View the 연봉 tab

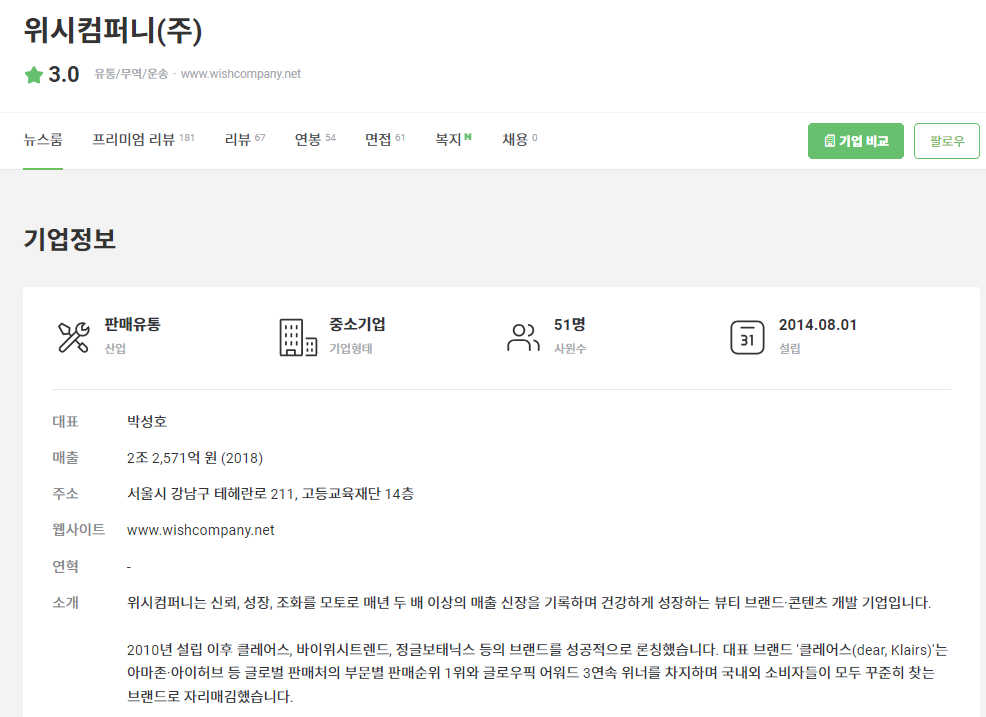pyautogui.click(x=315, y=140)
